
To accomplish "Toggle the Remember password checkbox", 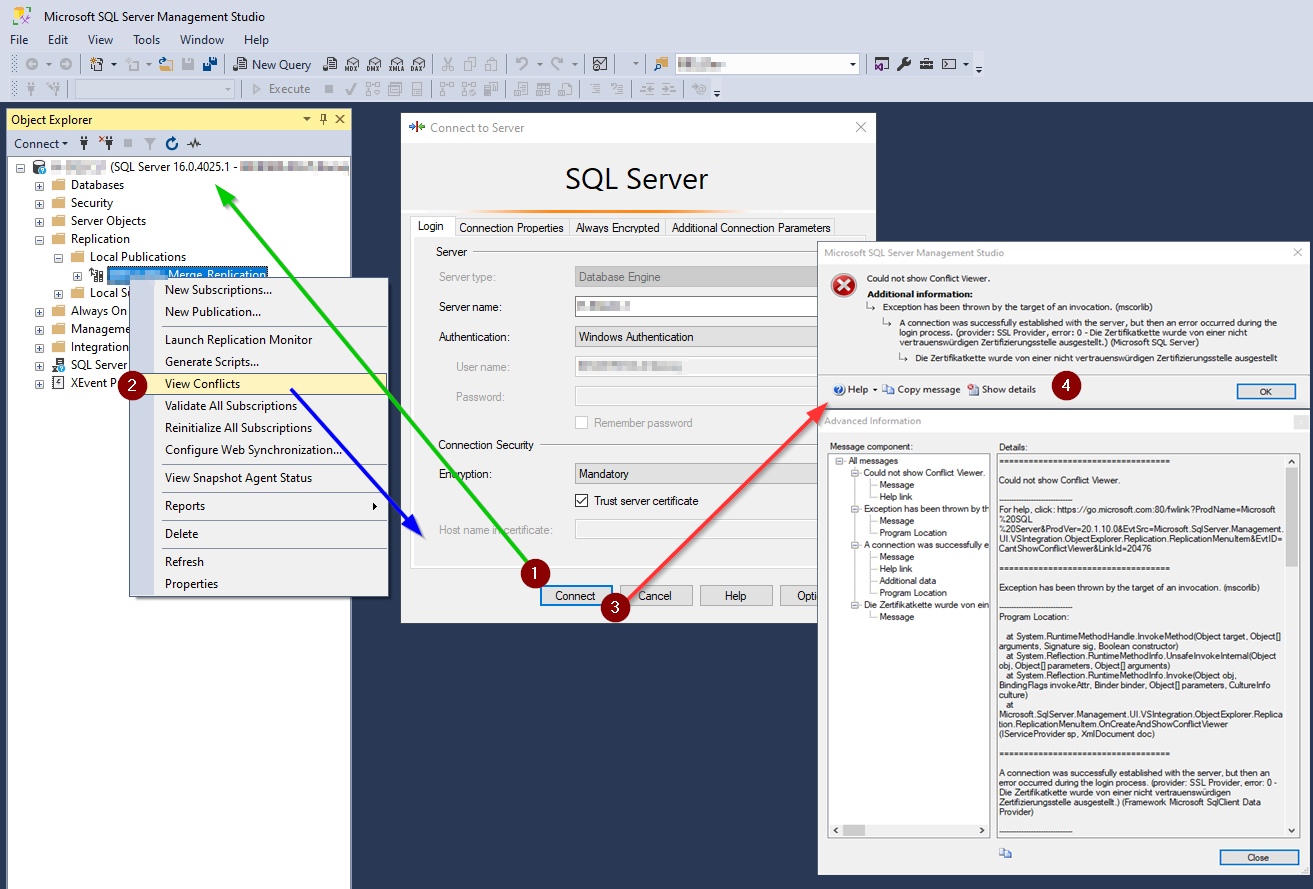I will (582, 423).
